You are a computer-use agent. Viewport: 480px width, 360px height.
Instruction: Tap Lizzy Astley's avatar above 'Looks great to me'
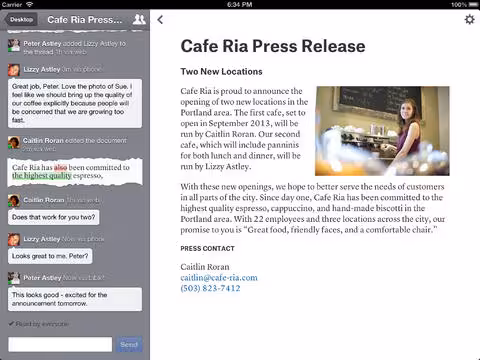pyautogui.click(x=14, y=239)
